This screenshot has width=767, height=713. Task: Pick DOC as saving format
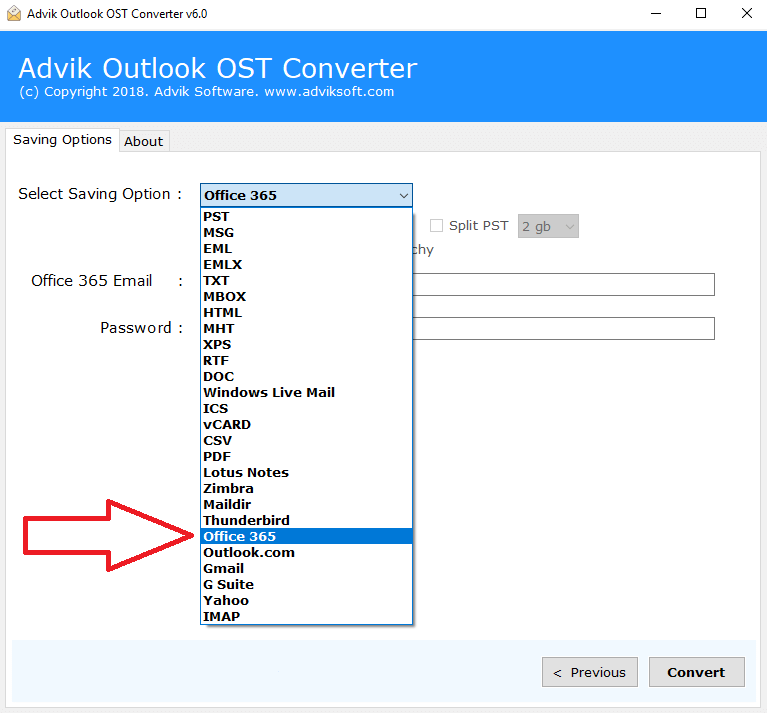coord(306,377)
